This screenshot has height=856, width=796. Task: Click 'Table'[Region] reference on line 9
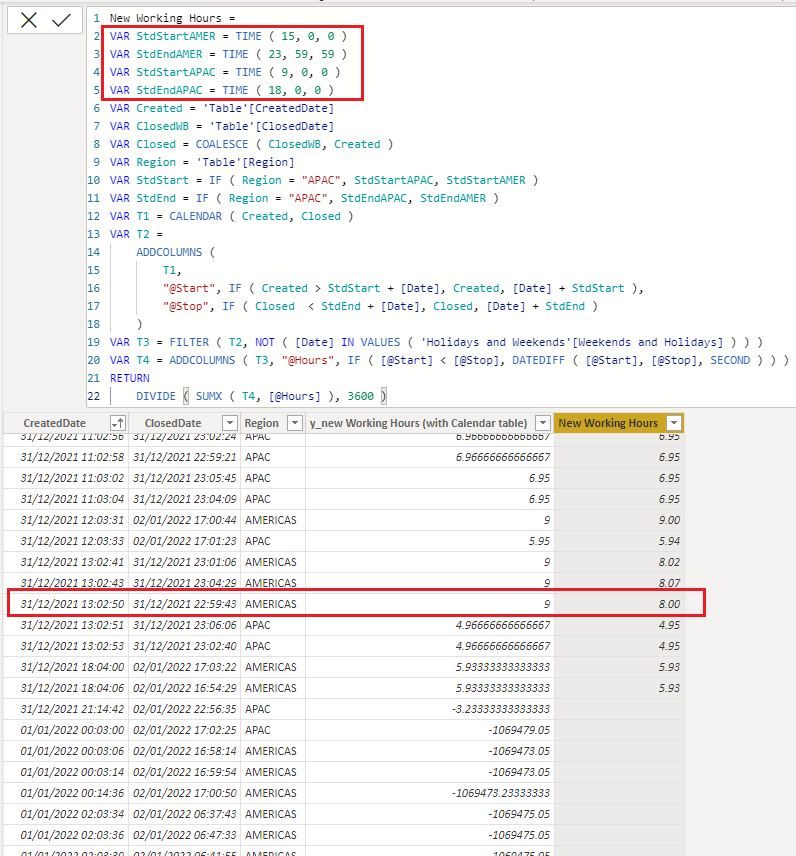pos(245,162)
